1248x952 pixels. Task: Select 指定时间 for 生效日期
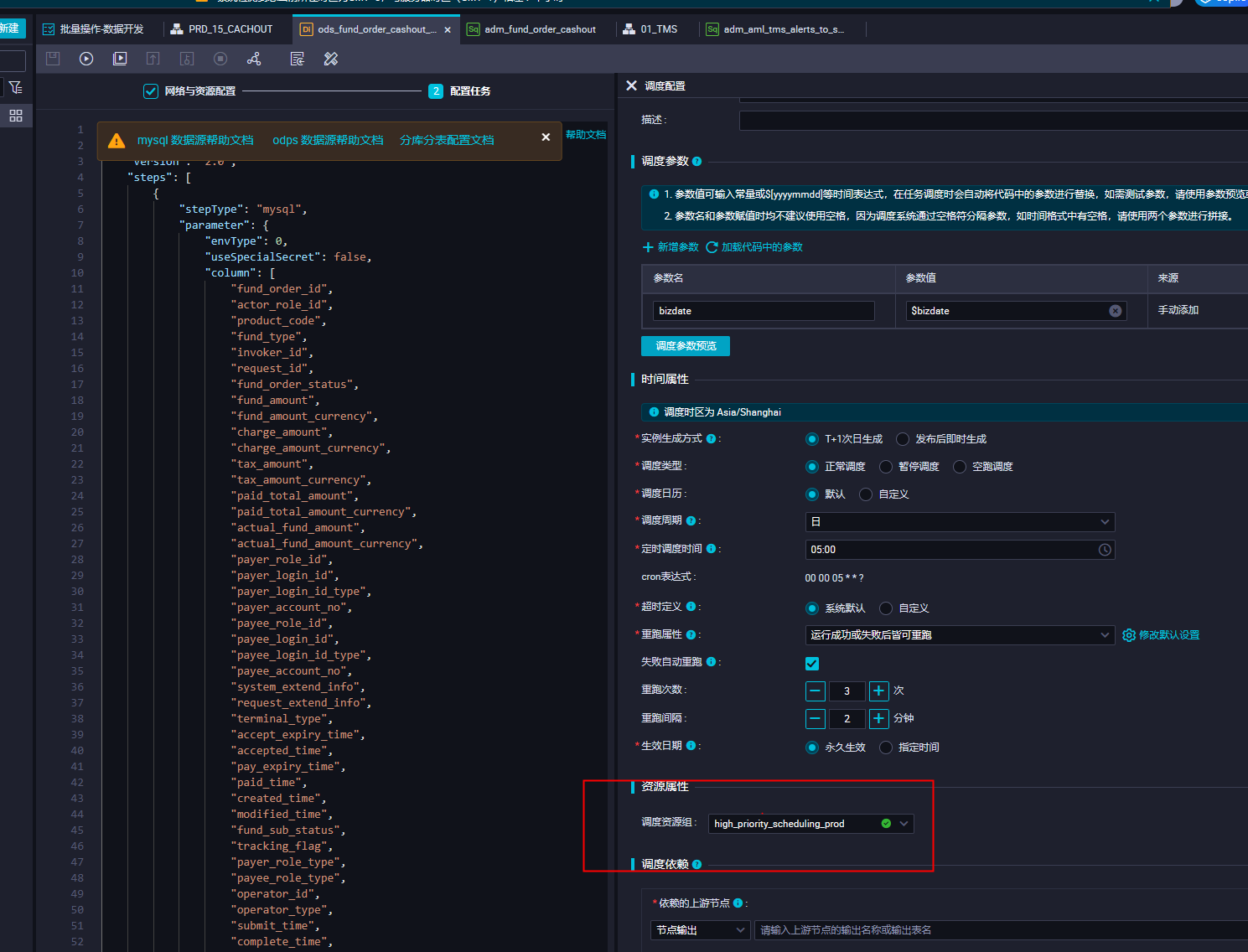(x=885, y=748)
